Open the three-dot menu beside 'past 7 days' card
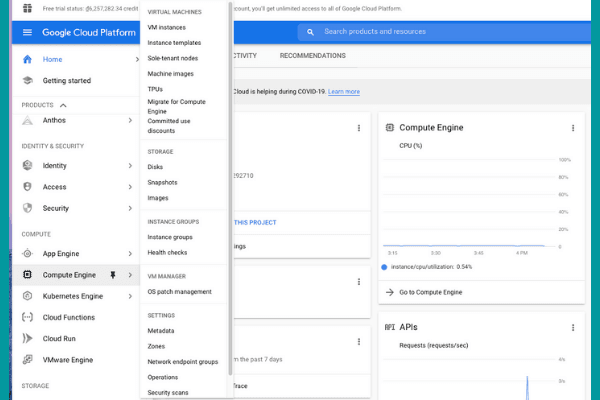 [359, 341]
